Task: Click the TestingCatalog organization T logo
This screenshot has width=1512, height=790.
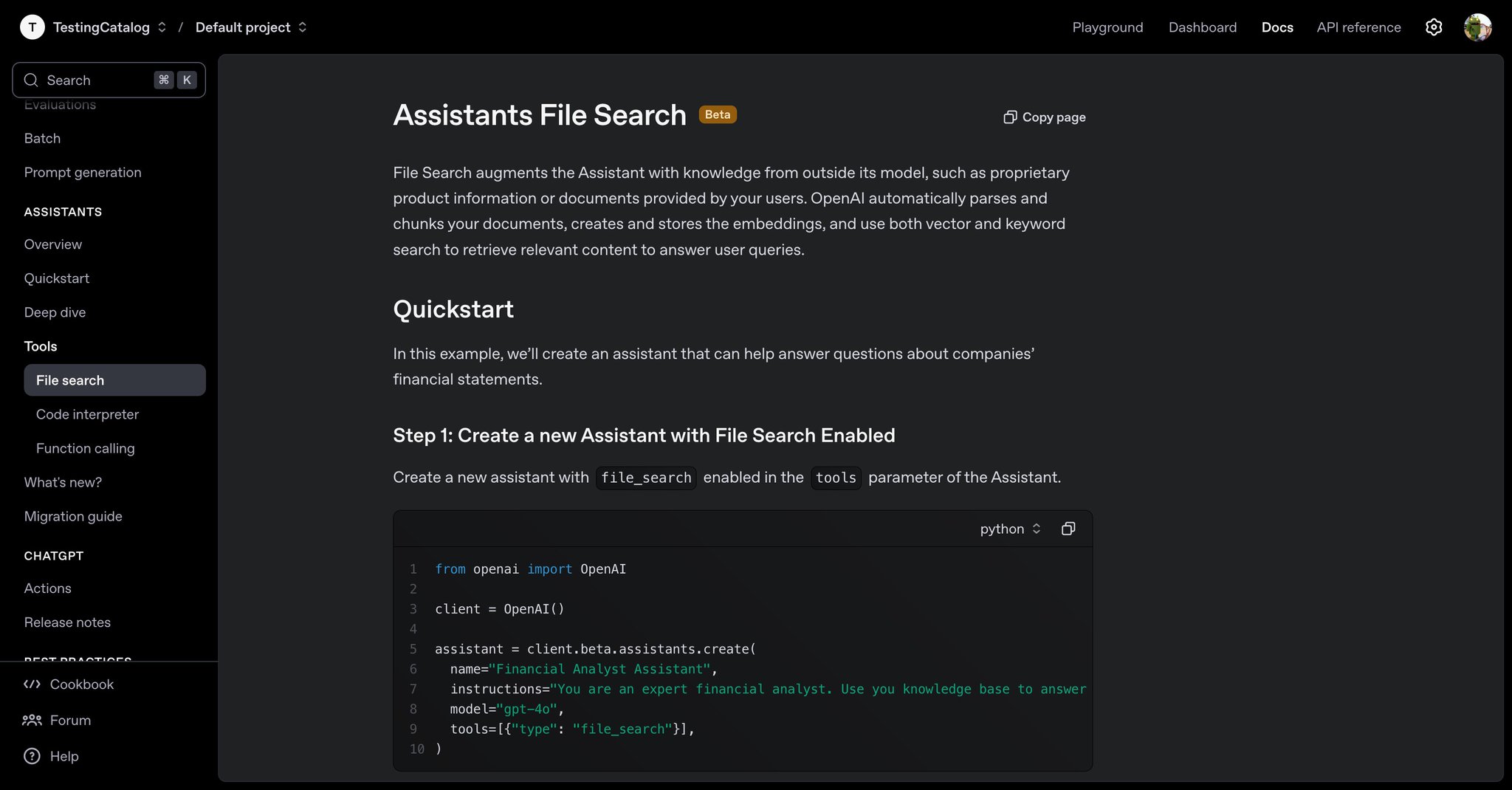Action: (x=32, y=27)
